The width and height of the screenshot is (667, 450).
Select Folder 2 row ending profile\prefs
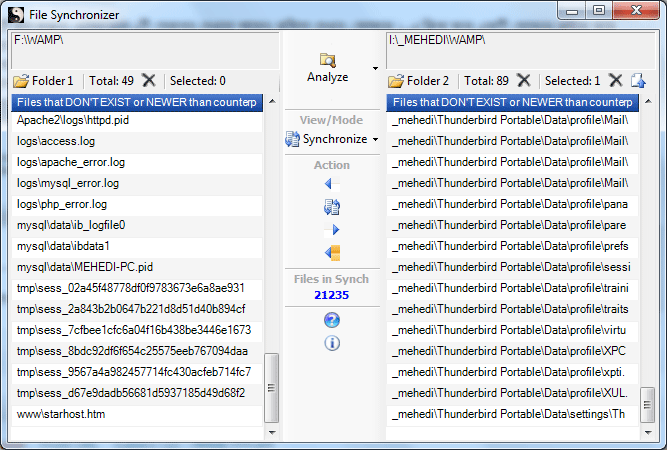click(x=512, y=246)
